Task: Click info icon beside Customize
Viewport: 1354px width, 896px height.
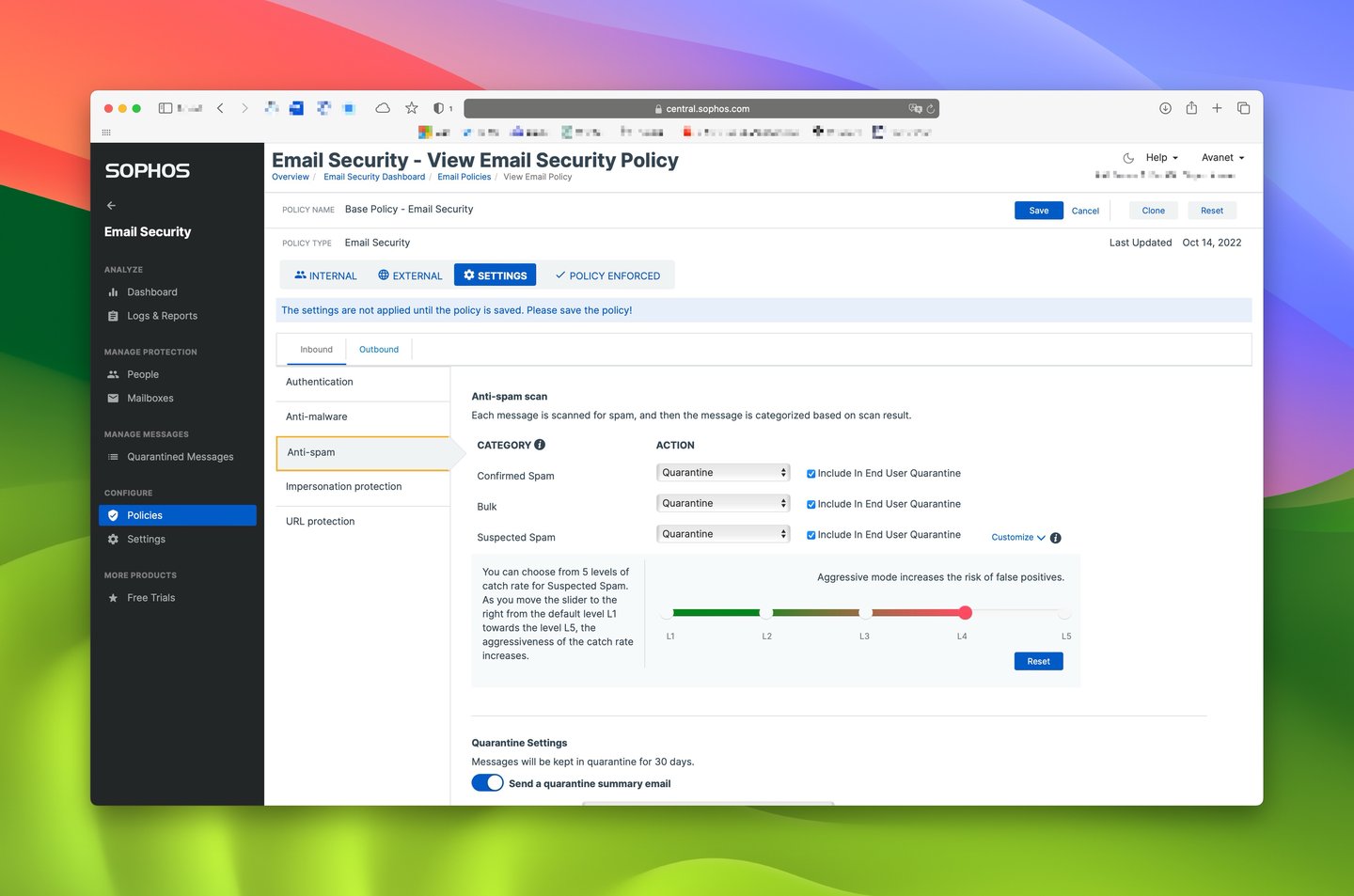Action: click(1055, 538)
